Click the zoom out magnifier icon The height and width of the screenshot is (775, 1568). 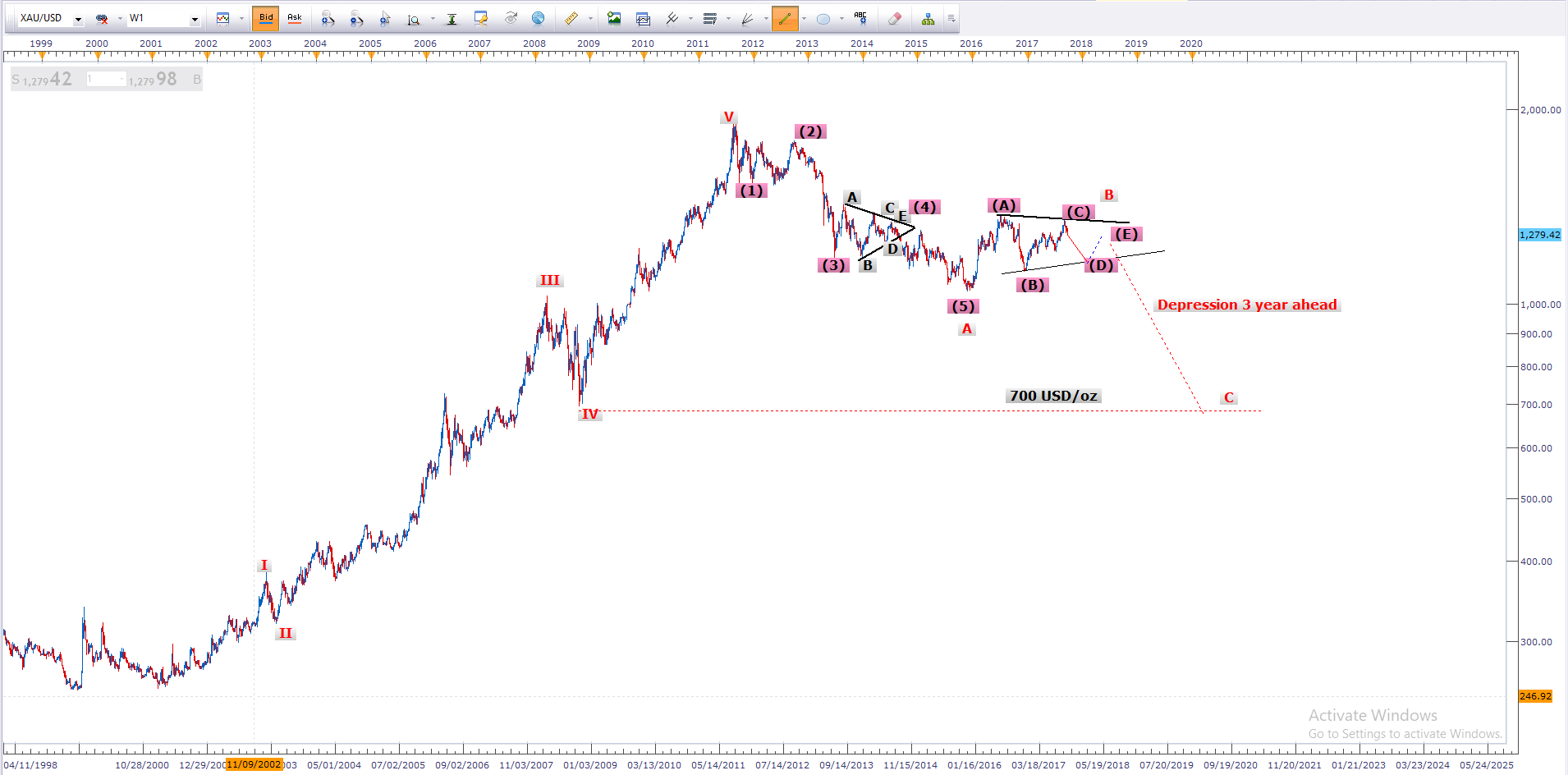click(355, 18)
